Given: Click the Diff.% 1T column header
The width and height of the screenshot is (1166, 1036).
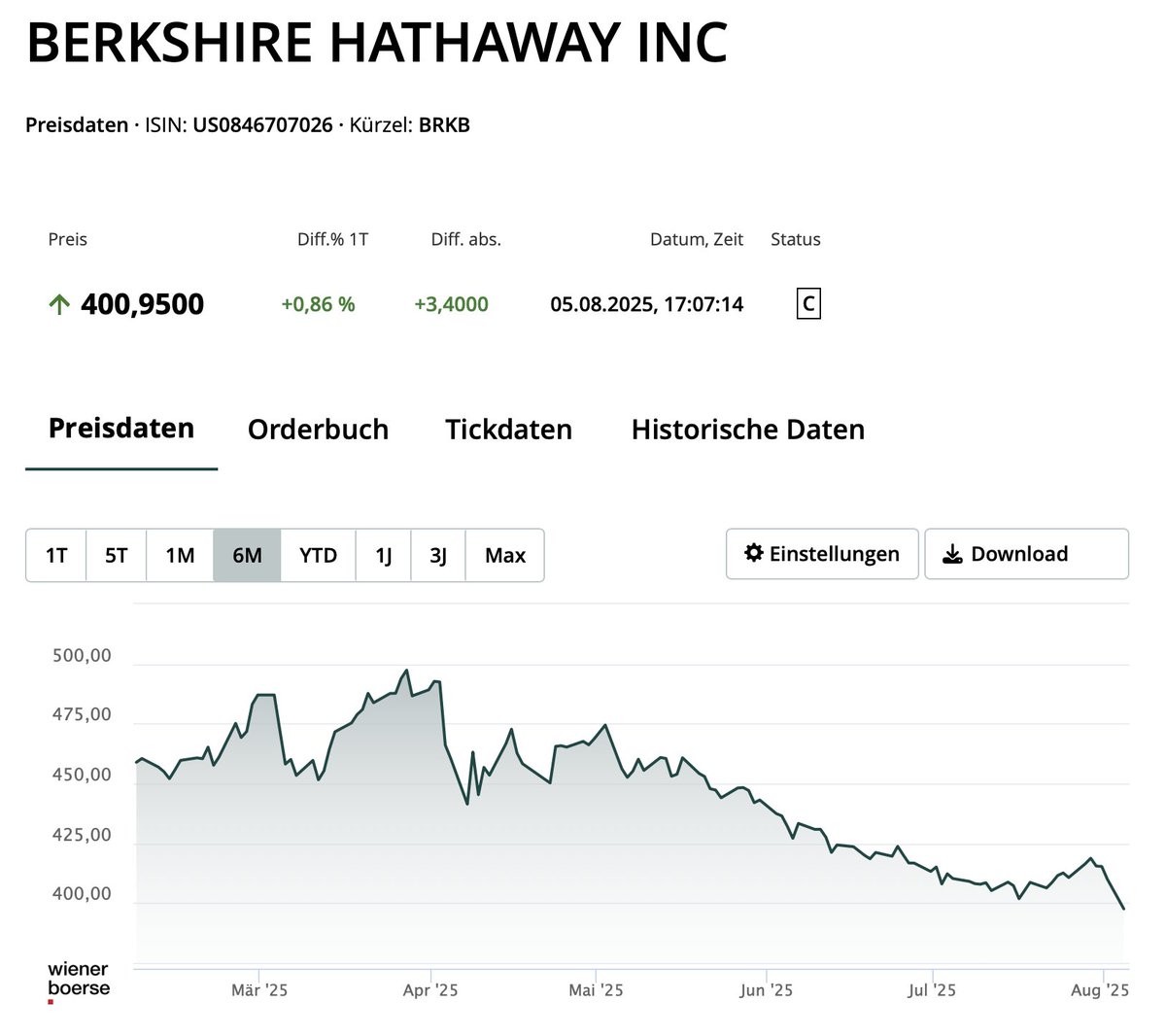Looking at the screenshot, I should pyautogui.click(x=332, y=239).
